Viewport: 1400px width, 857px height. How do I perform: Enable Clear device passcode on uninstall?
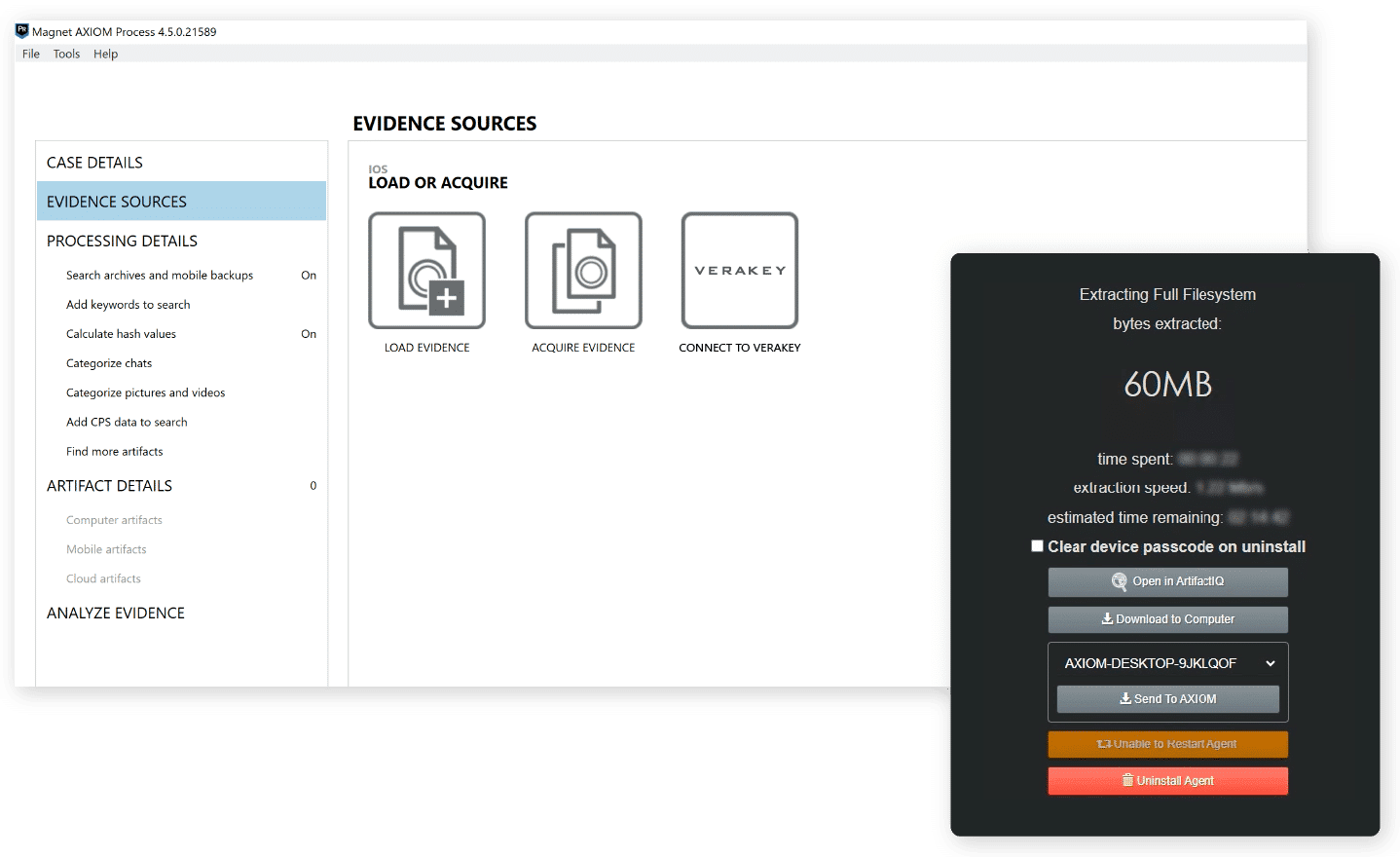point(1038,546)
